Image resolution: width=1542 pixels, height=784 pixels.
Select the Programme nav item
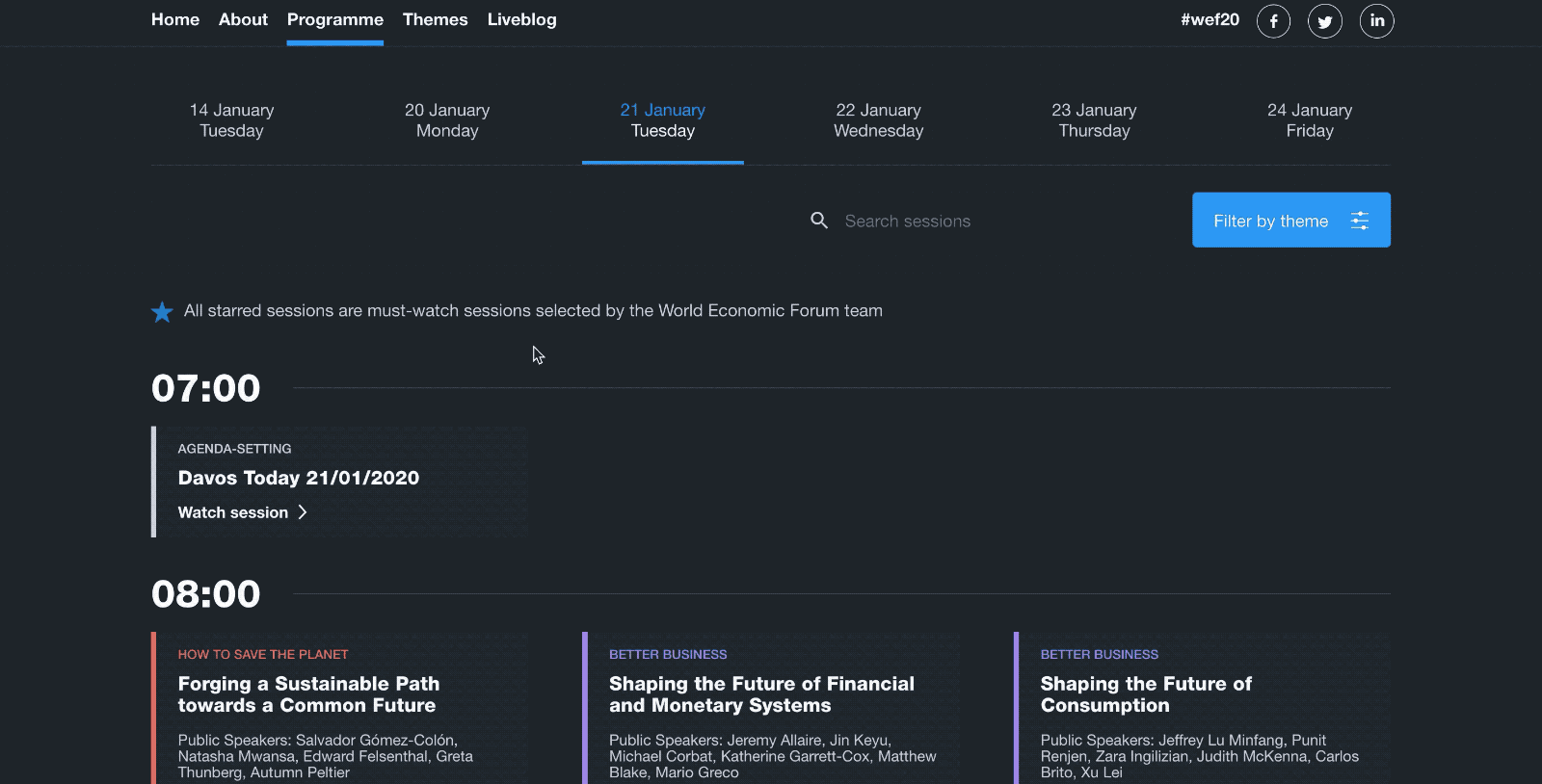coord(335,19)
